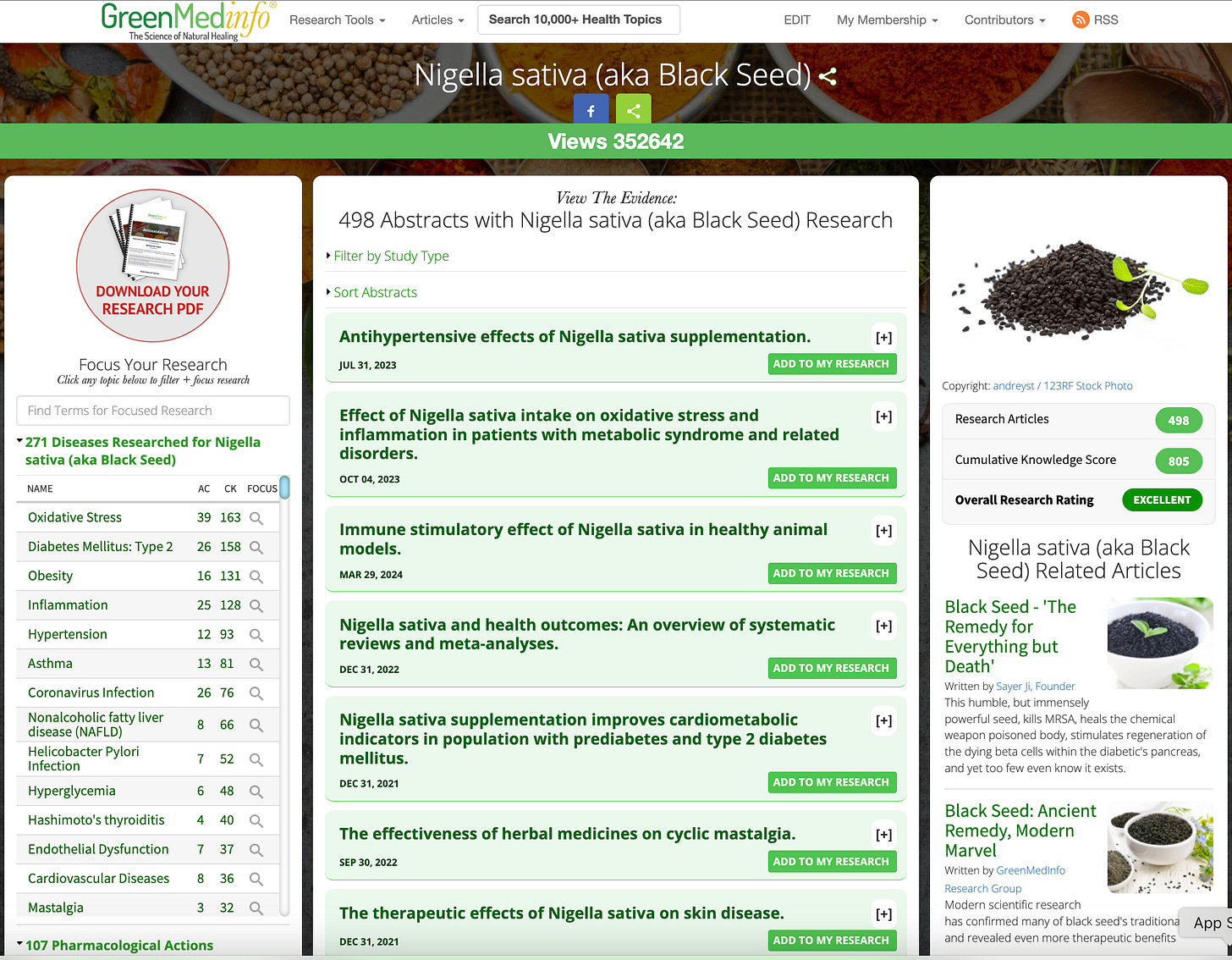Open My Membership menu
The image size is (1232, 960).
pyautogui.click(x=887, y=19)
